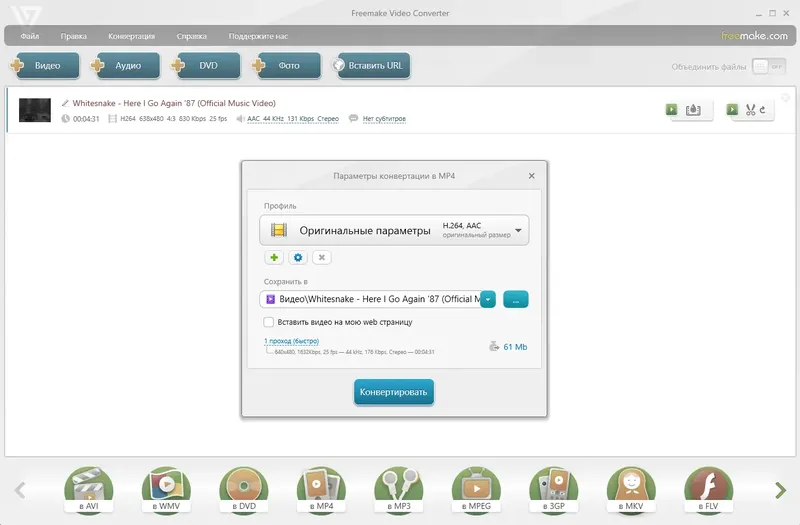The height and width of the screenshot is (525, 800).
Task: Expand the Оригинальные параметры profile dropdown
Action: click(394, 230)
